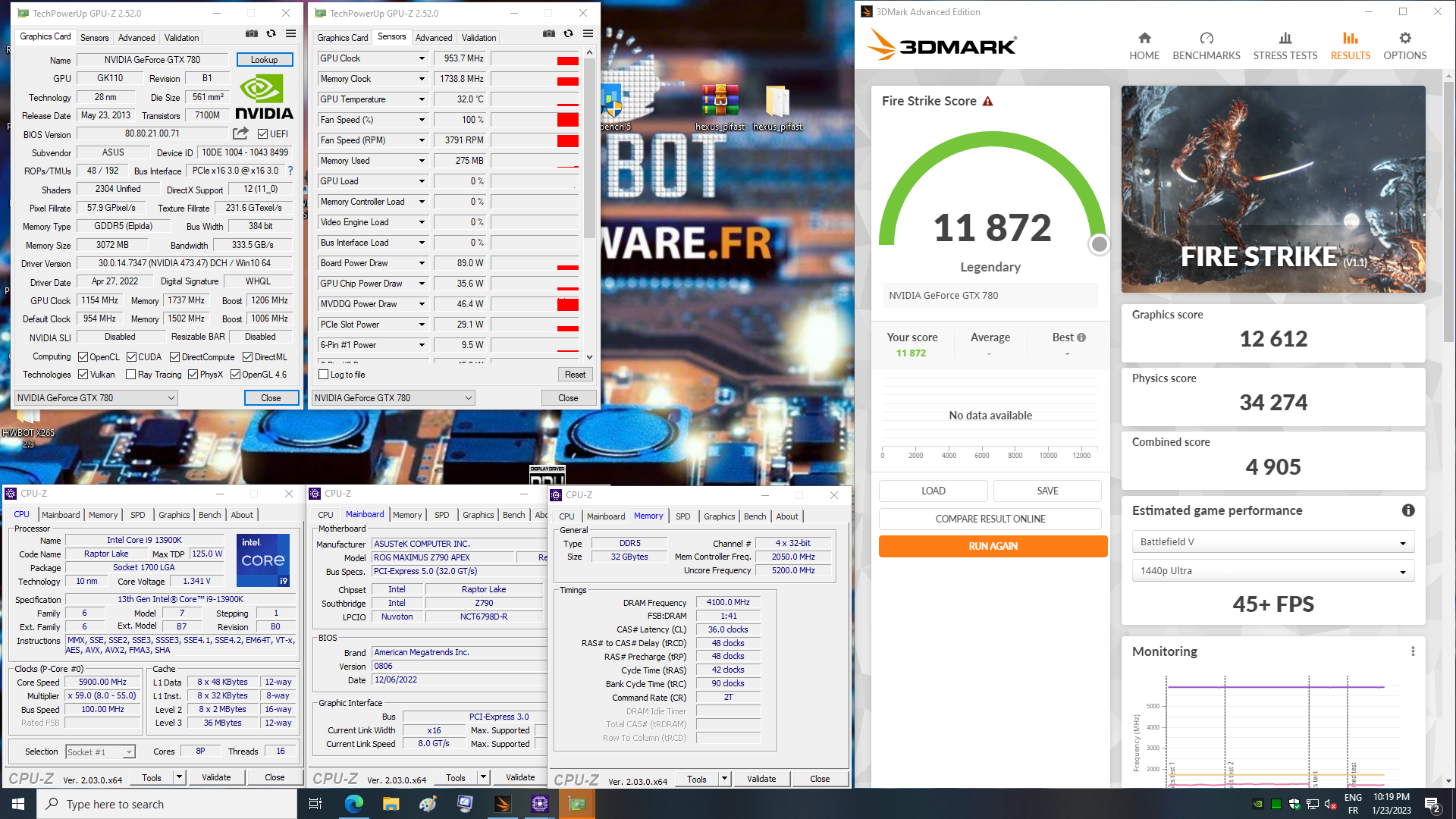The height and width of the screenshot is (819, 1456).
Task: Click Estimated game performance info icon
Action: (x=1408, y=510)
